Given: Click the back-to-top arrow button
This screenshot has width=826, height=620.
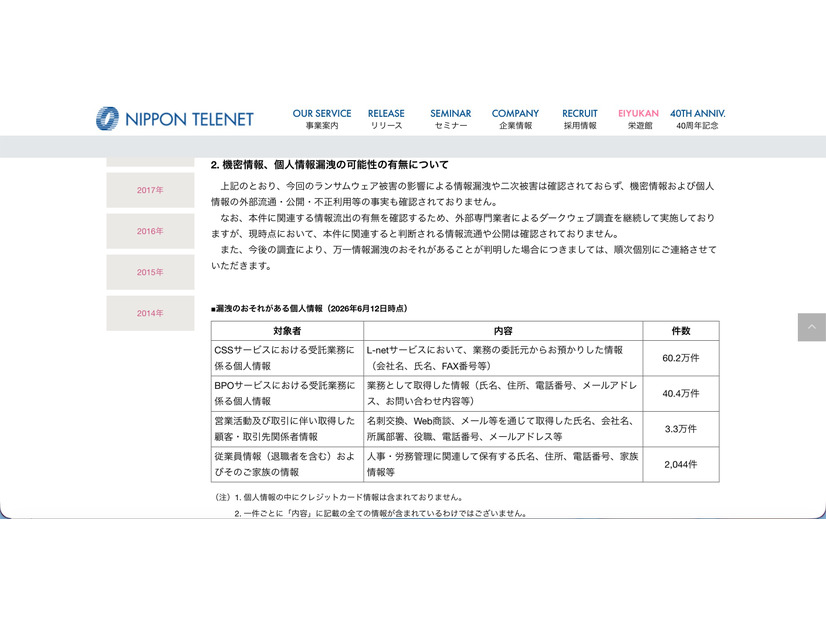Looking at the screenshot, I should click(812, 327).
